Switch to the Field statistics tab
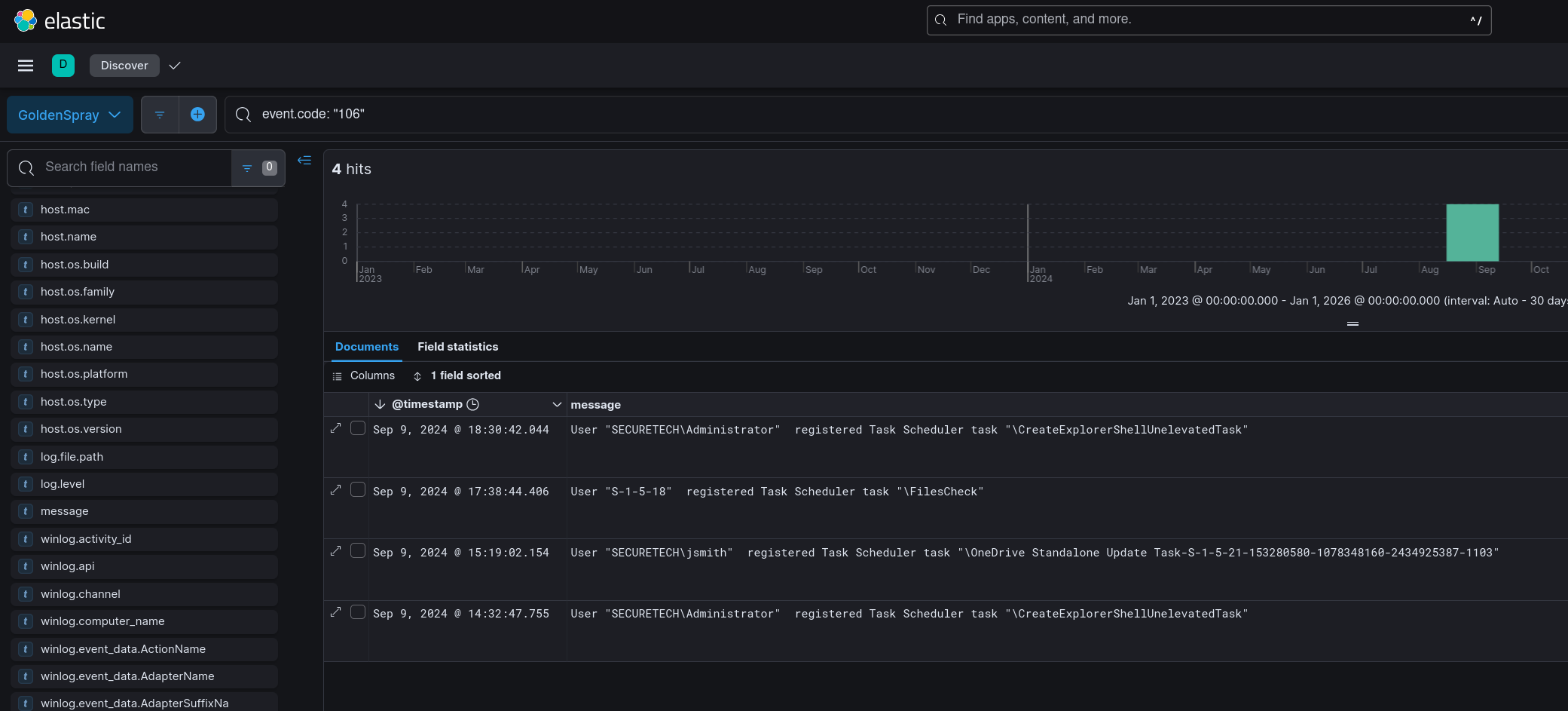1568x711 pixels. coord(457,347)
